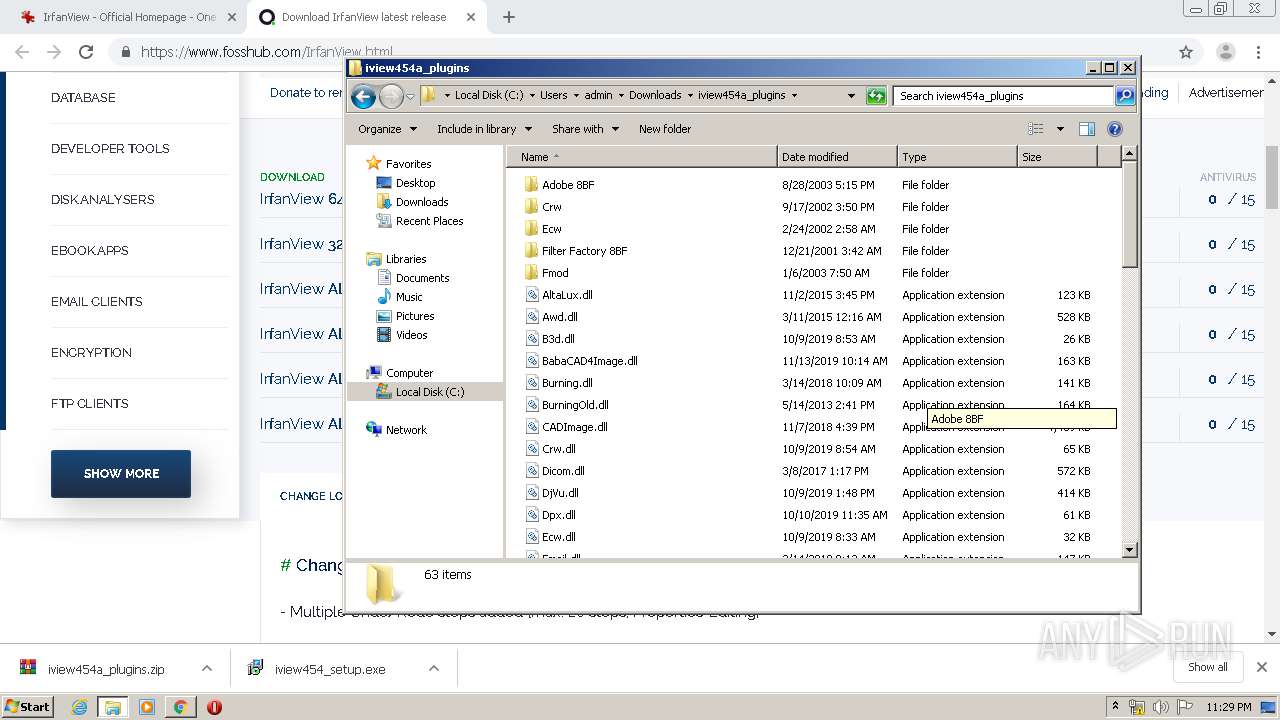The height and width of the screenshot is (720, 1280).
Task: Select the Ecw folder icon
Action: click(x=531, y=229)
